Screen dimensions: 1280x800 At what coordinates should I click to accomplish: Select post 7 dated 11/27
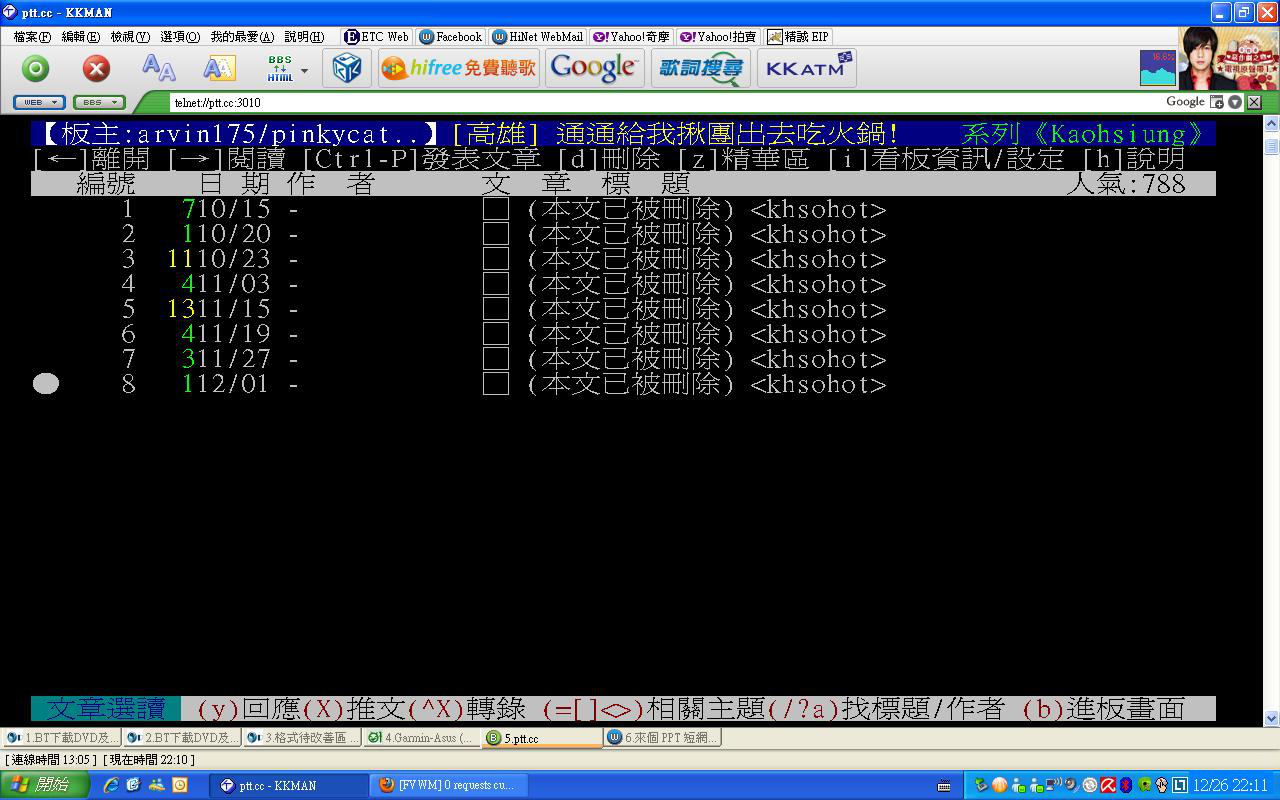tap(623, 360)
